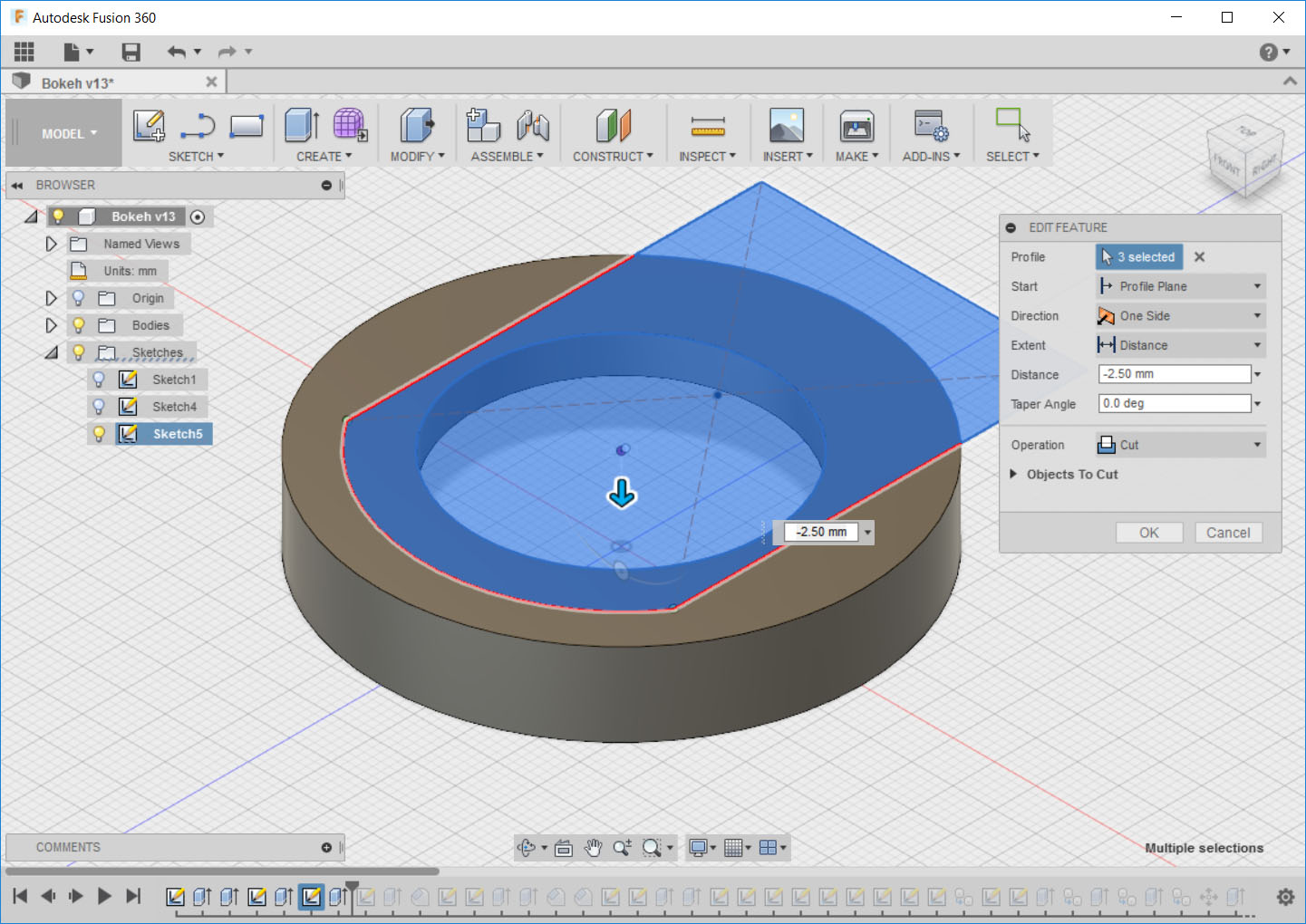Play the timeline
The height and width of the screenshot is (924, 1306).
point(104,897)
